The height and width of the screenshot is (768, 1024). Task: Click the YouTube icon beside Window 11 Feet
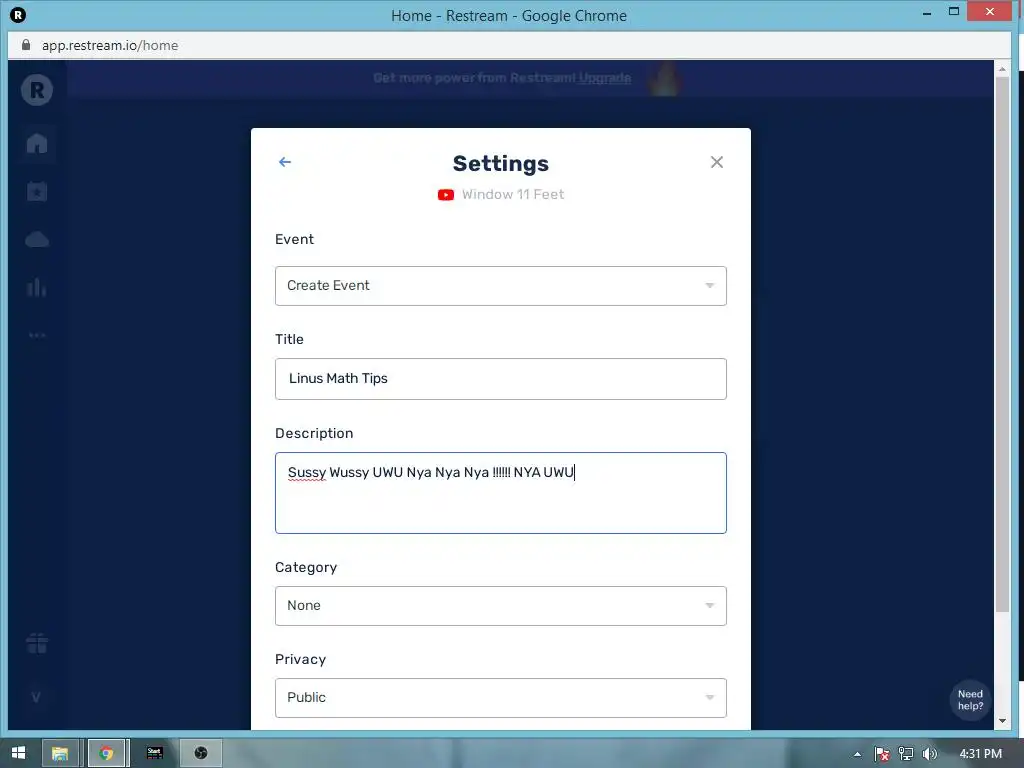(x=446, y=195)
